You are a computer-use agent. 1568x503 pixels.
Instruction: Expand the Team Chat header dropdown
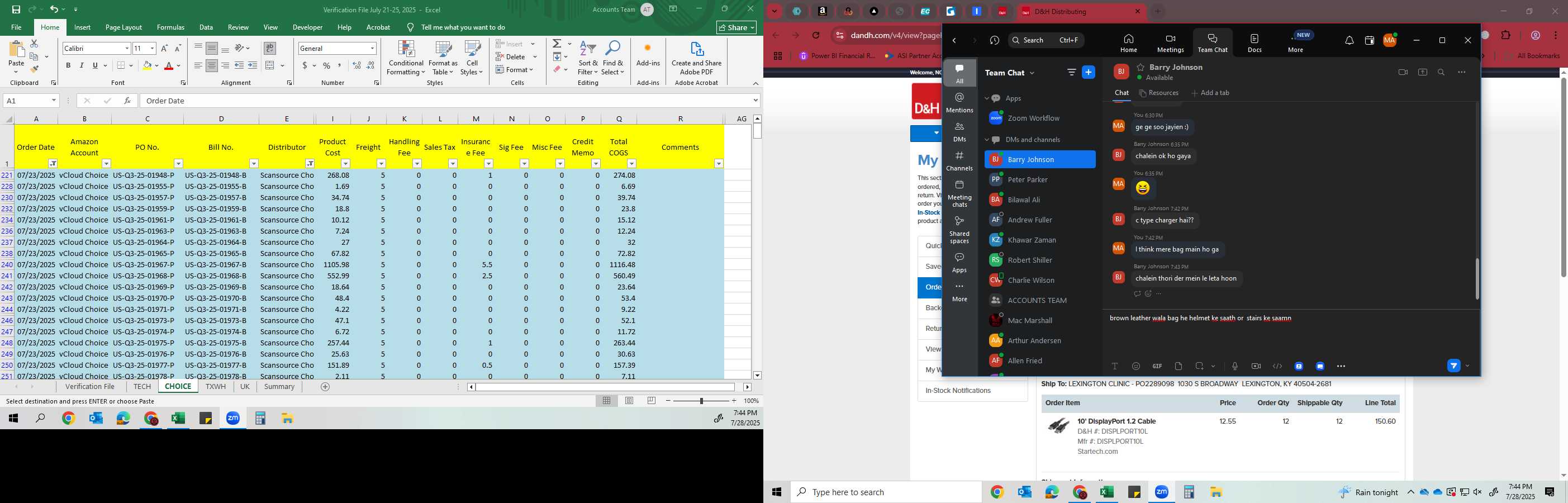pos(1032,73)
